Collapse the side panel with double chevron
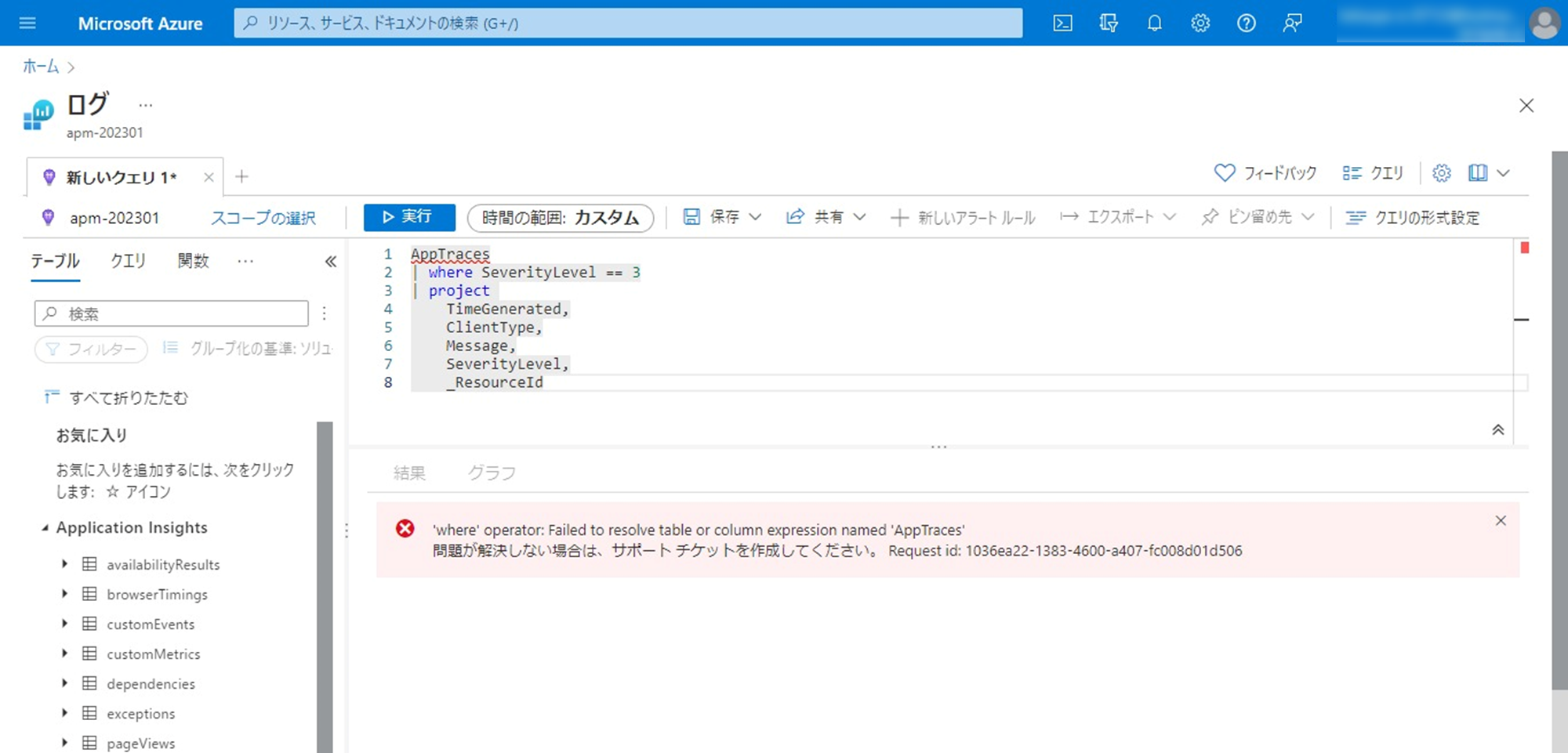The width and height of the screenshot is (1568, 753). click(x=331, y=262)
